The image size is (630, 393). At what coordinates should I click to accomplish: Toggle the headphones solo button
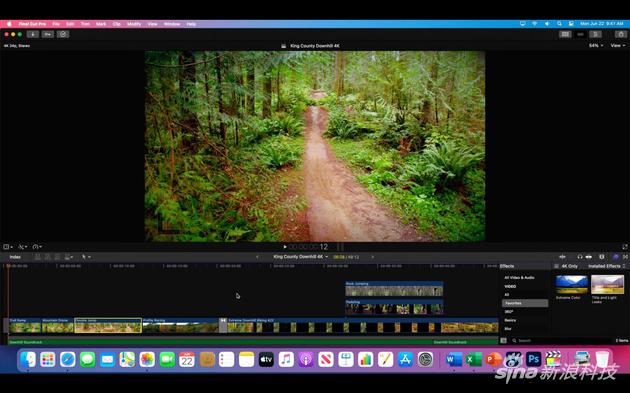tap(579, 257)
